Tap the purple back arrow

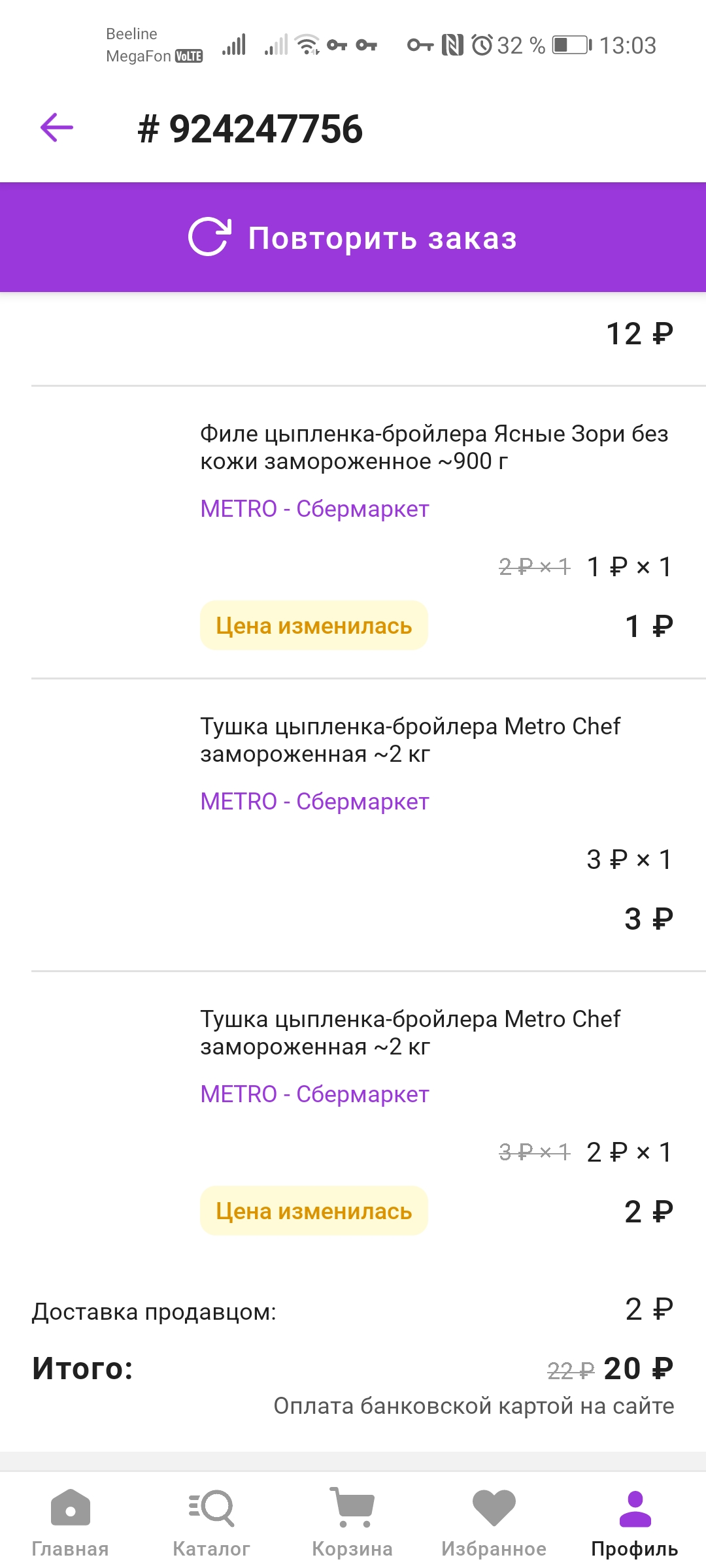[x=57, y=127]
